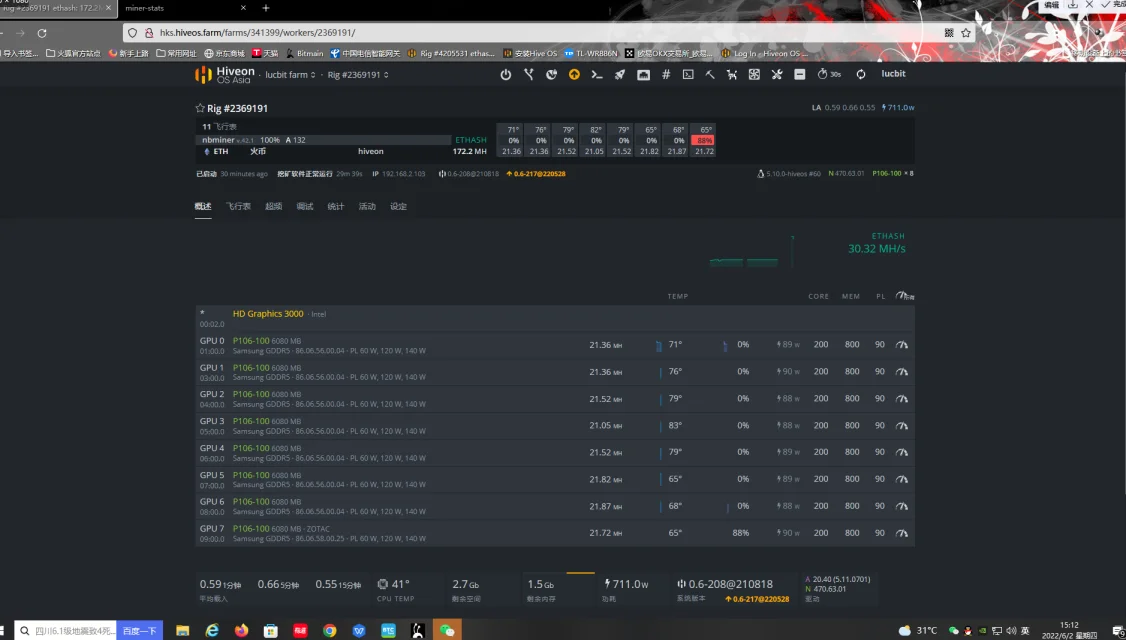
Task: Reload the page with browser refresh button
Action: click(42, 33)
